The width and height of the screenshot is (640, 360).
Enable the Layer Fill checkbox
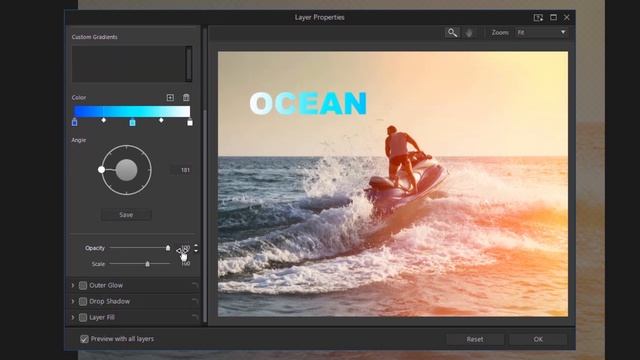pos(83,317)
